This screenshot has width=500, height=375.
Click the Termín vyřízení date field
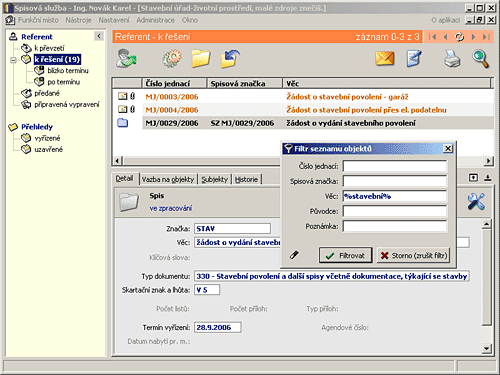click(218, 327)
